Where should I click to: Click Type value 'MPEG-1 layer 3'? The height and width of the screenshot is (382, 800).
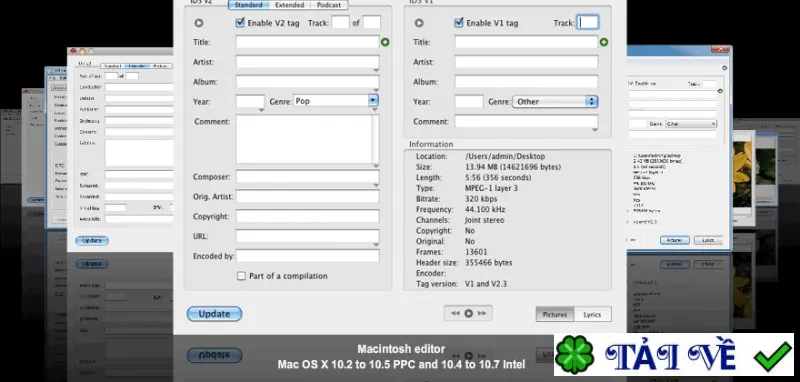coord(490,188)
